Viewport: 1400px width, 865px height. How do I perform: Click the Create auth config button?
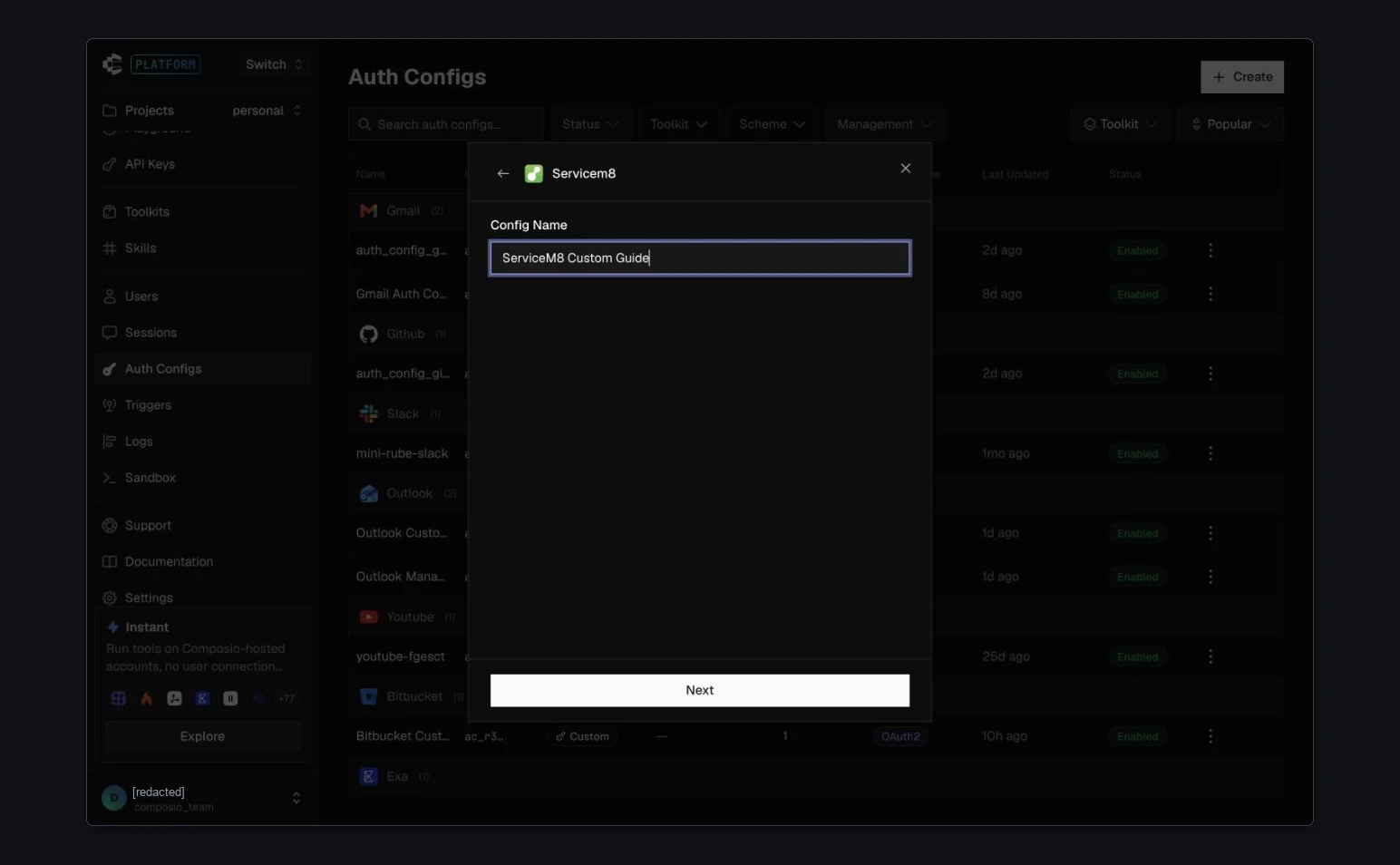coord(1242,77)
